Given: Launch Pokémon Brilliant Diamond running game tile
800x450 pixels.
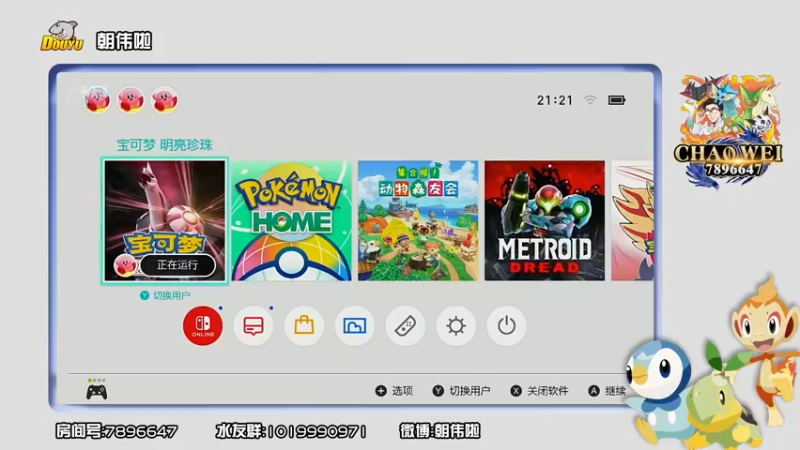Looking at the screenshot, I should tap(165, 221).
